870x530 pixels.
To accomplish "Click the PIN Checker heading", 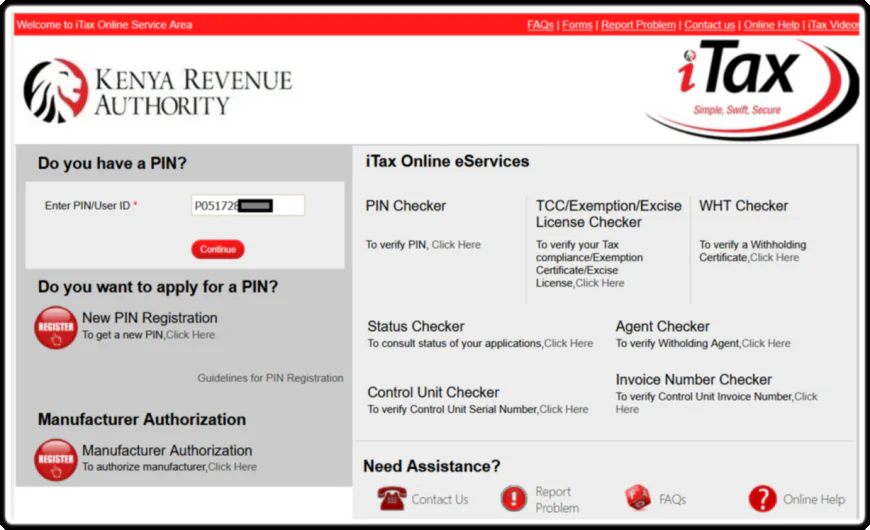I will click(406, 206).
